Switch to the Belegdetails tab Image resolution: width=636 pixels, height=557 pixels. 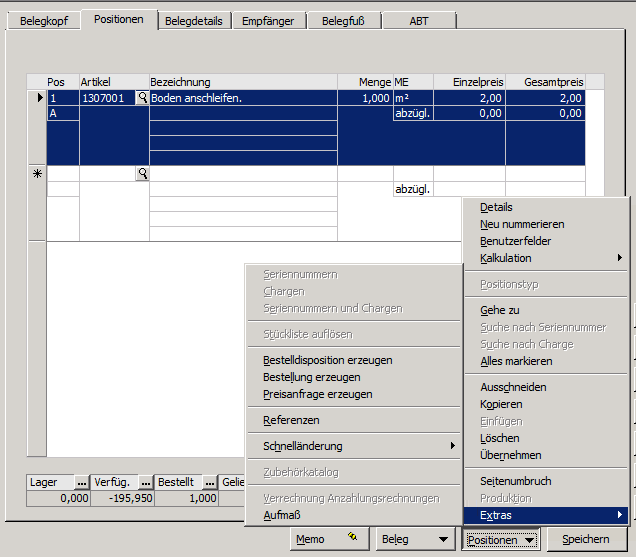pos(196,20)
